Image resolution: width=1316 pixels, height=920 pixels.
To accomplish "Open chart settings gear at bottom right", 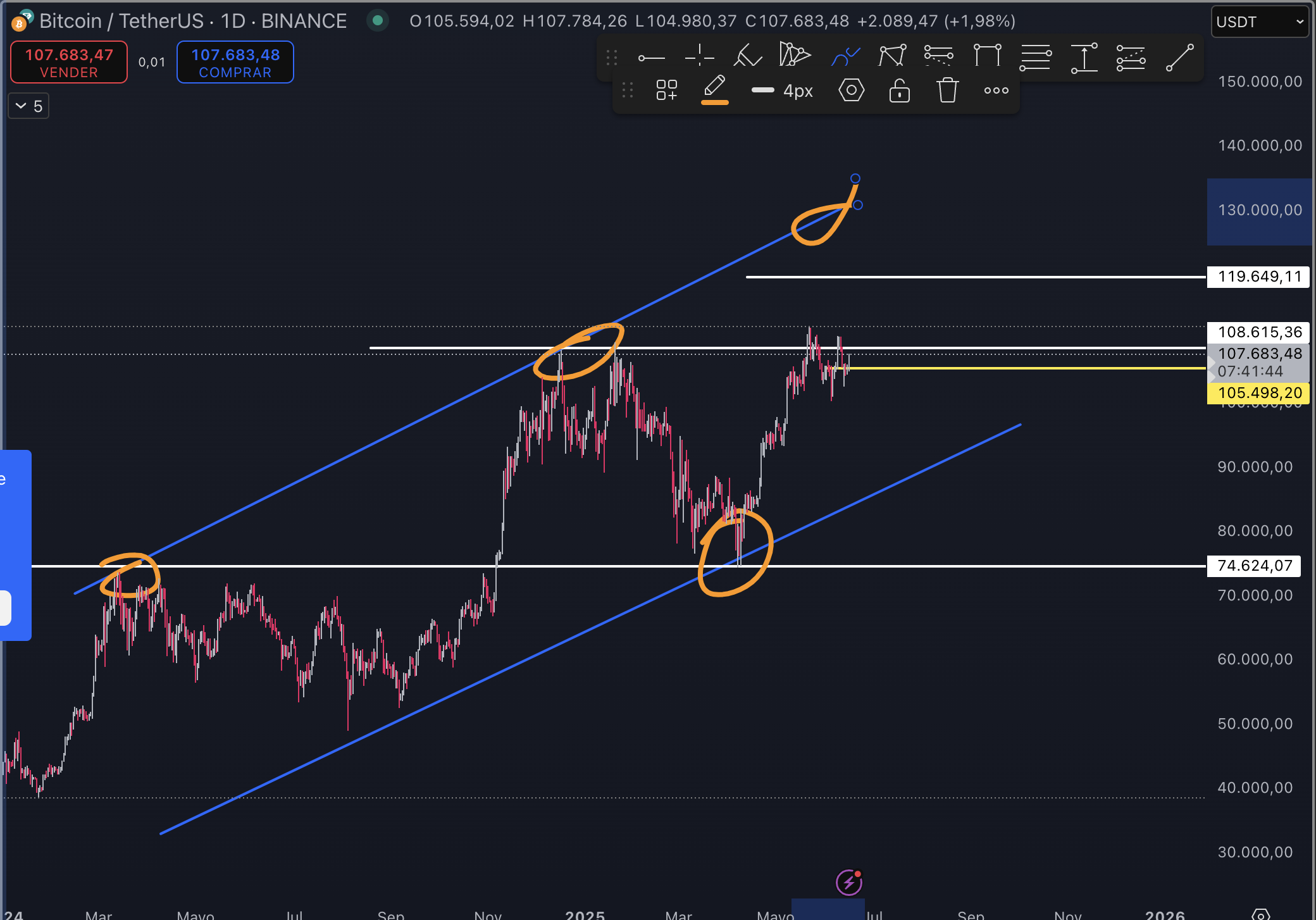I will click(x=1260, y=914).
